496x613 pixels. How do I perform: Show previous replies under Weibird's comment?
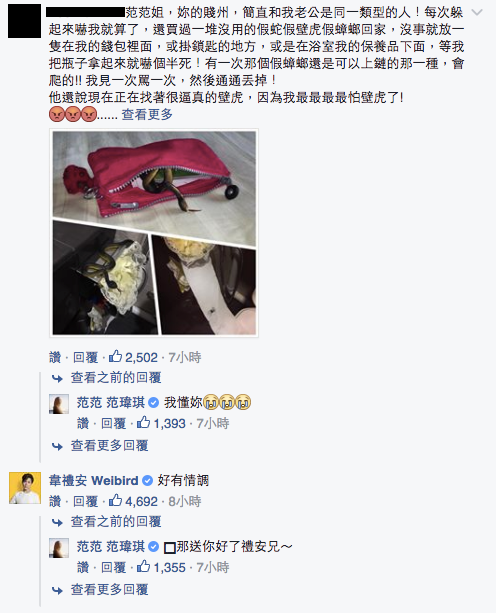point(116,522)
